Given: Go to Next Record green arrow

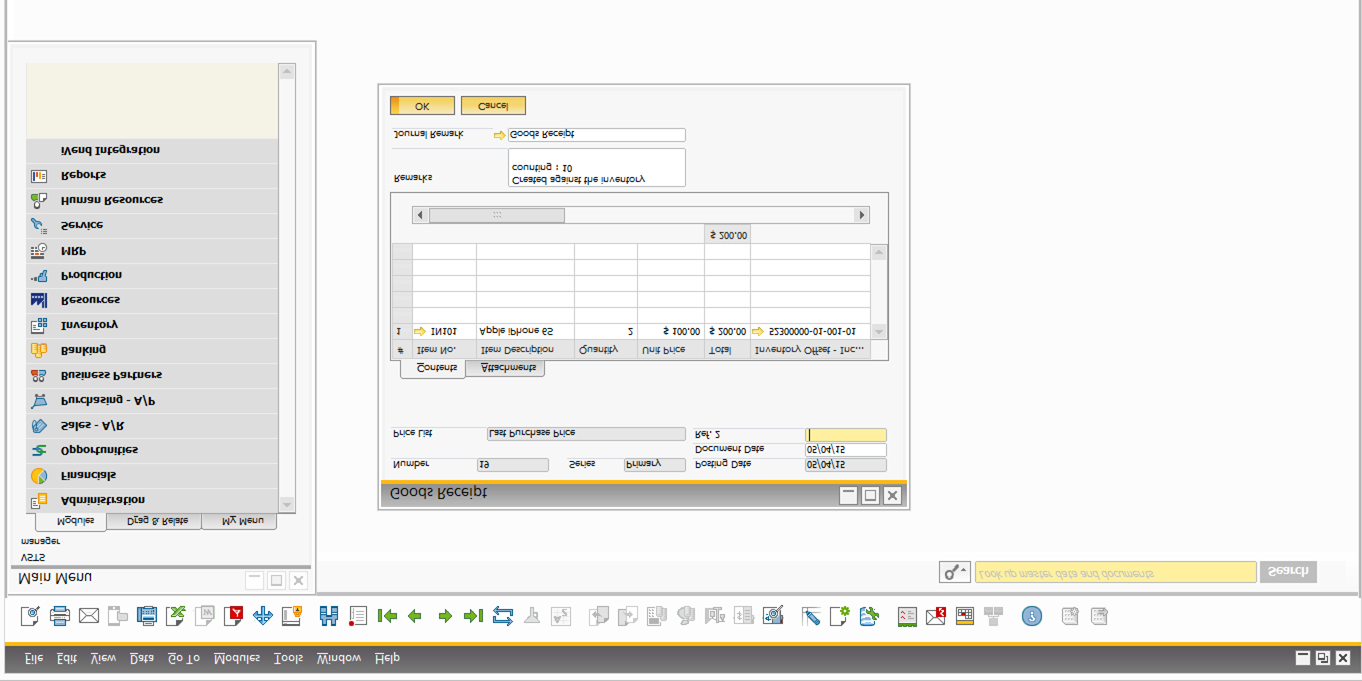Looking at the screenshot, I should click(445, 616).
